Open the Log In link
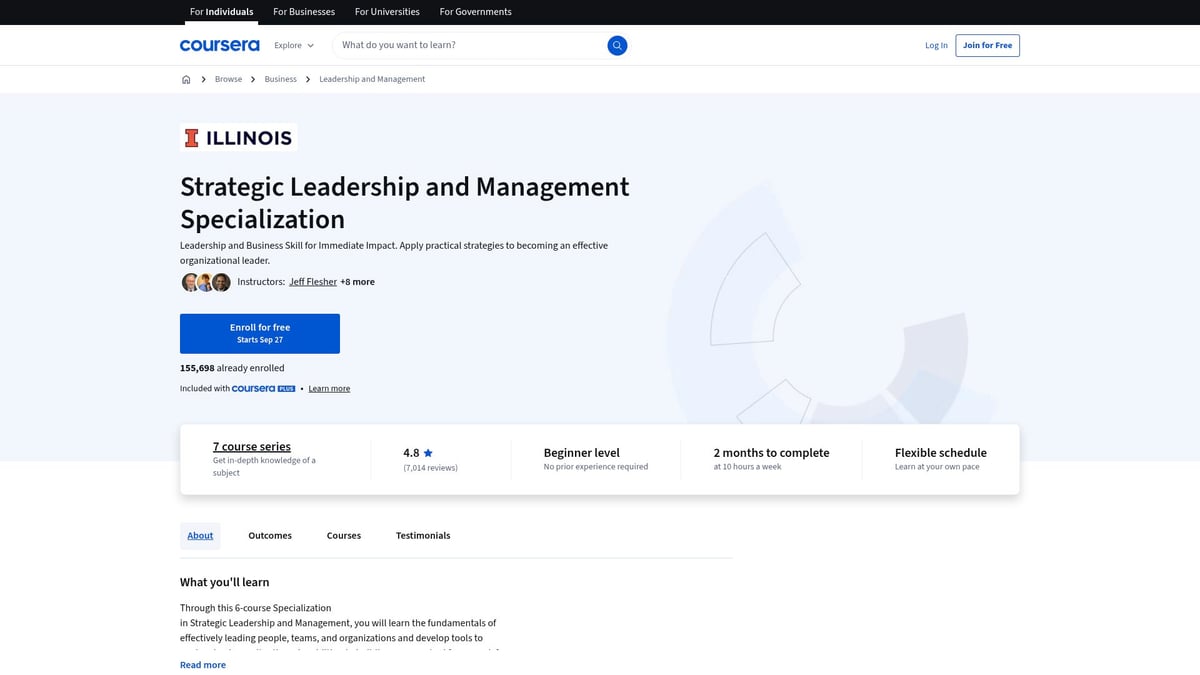The width and height of the screenshot is (1200, 675). 936,45
